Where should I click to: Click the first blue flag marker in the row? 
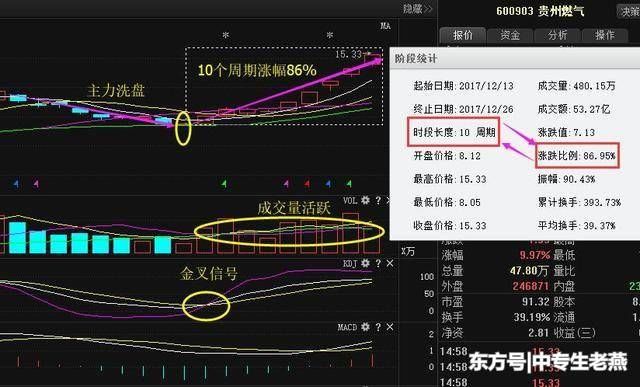click(16, 184)
